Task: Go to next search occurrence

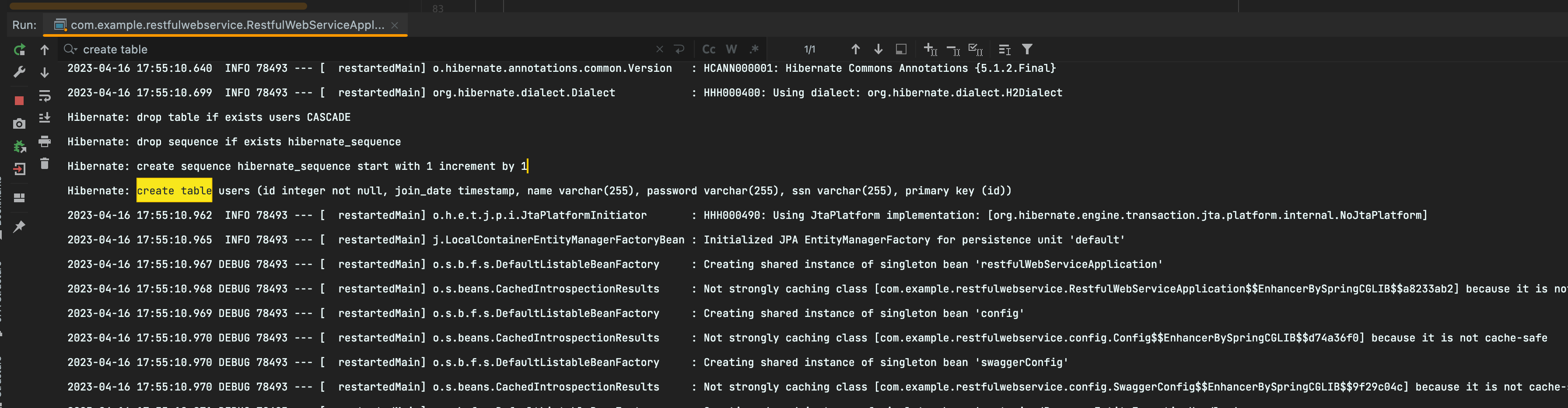Action: pyautogui.click(x=878, y=49)
